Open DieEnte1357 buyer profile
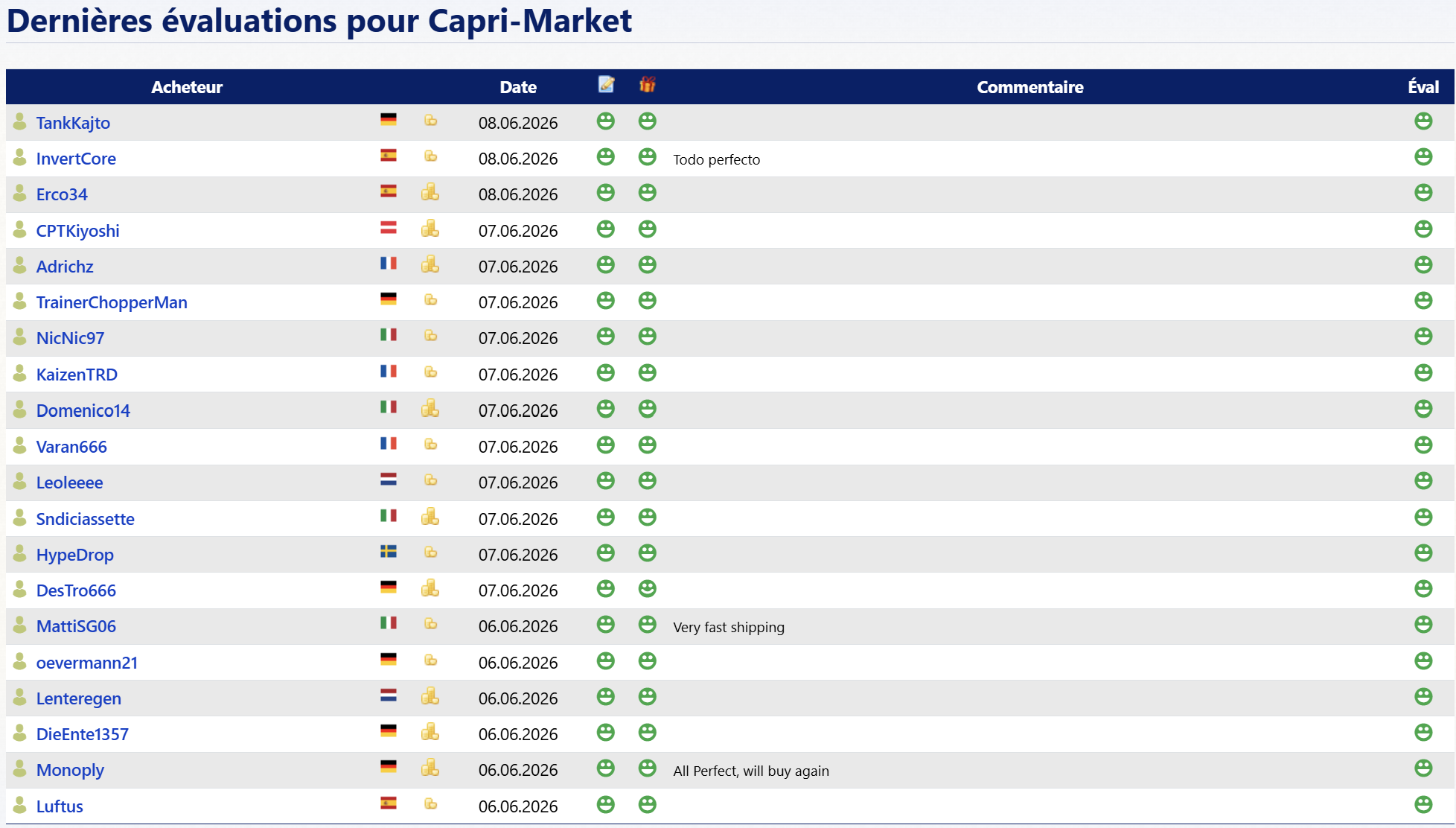Screen dimensions: 1456x828 [x=83, y=734]
